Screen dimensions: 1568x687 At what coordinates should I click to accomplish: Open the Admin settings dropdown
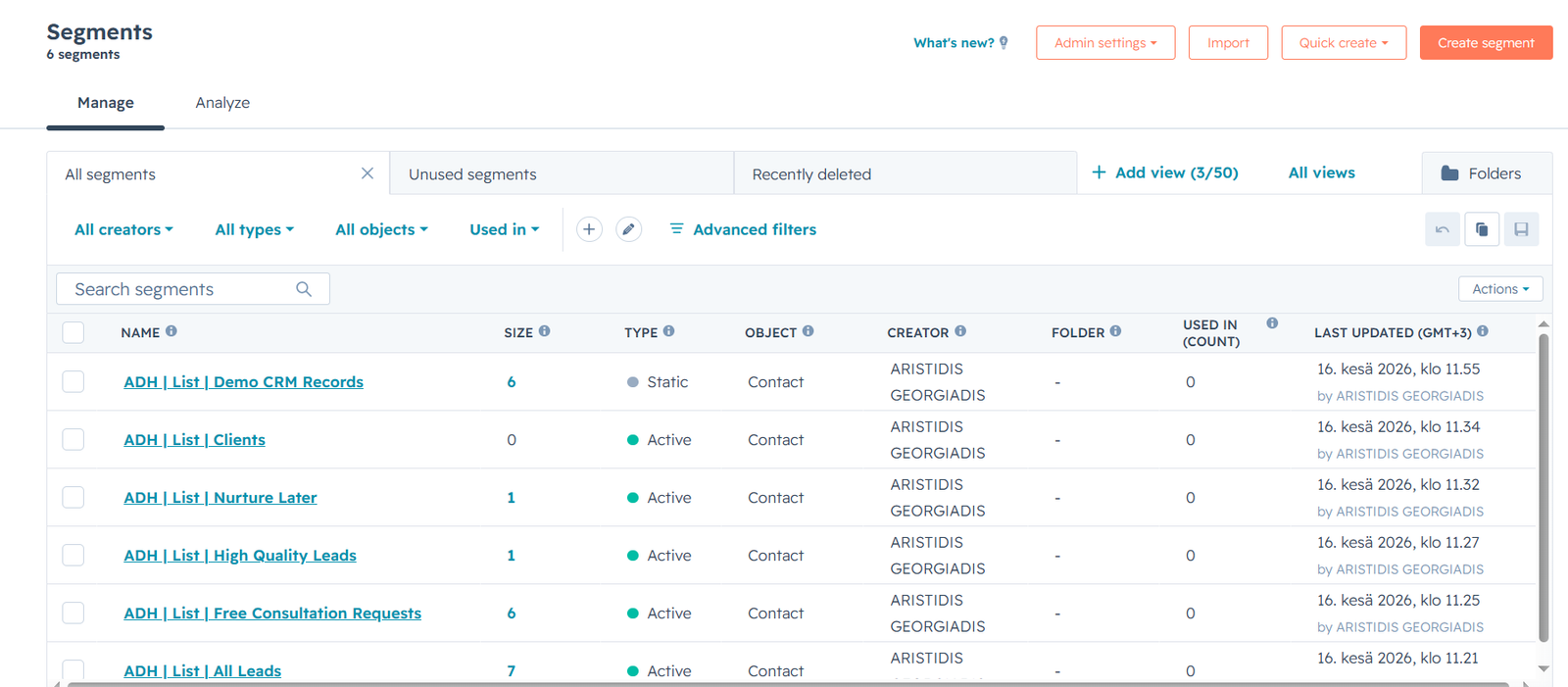pos(1105,43)
